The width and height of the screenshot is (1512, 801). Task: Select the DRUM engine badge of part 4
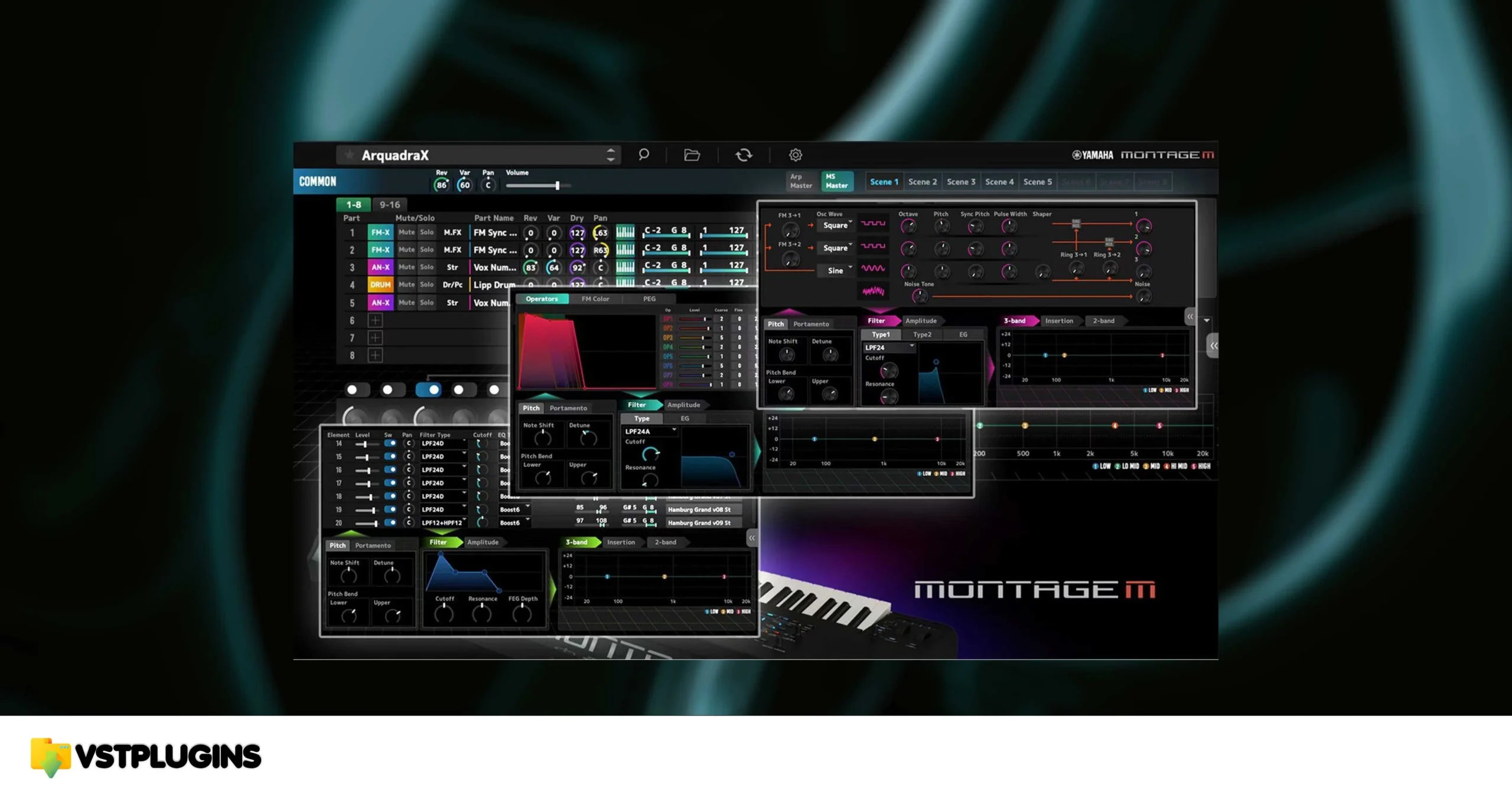[x=380, y=285]
